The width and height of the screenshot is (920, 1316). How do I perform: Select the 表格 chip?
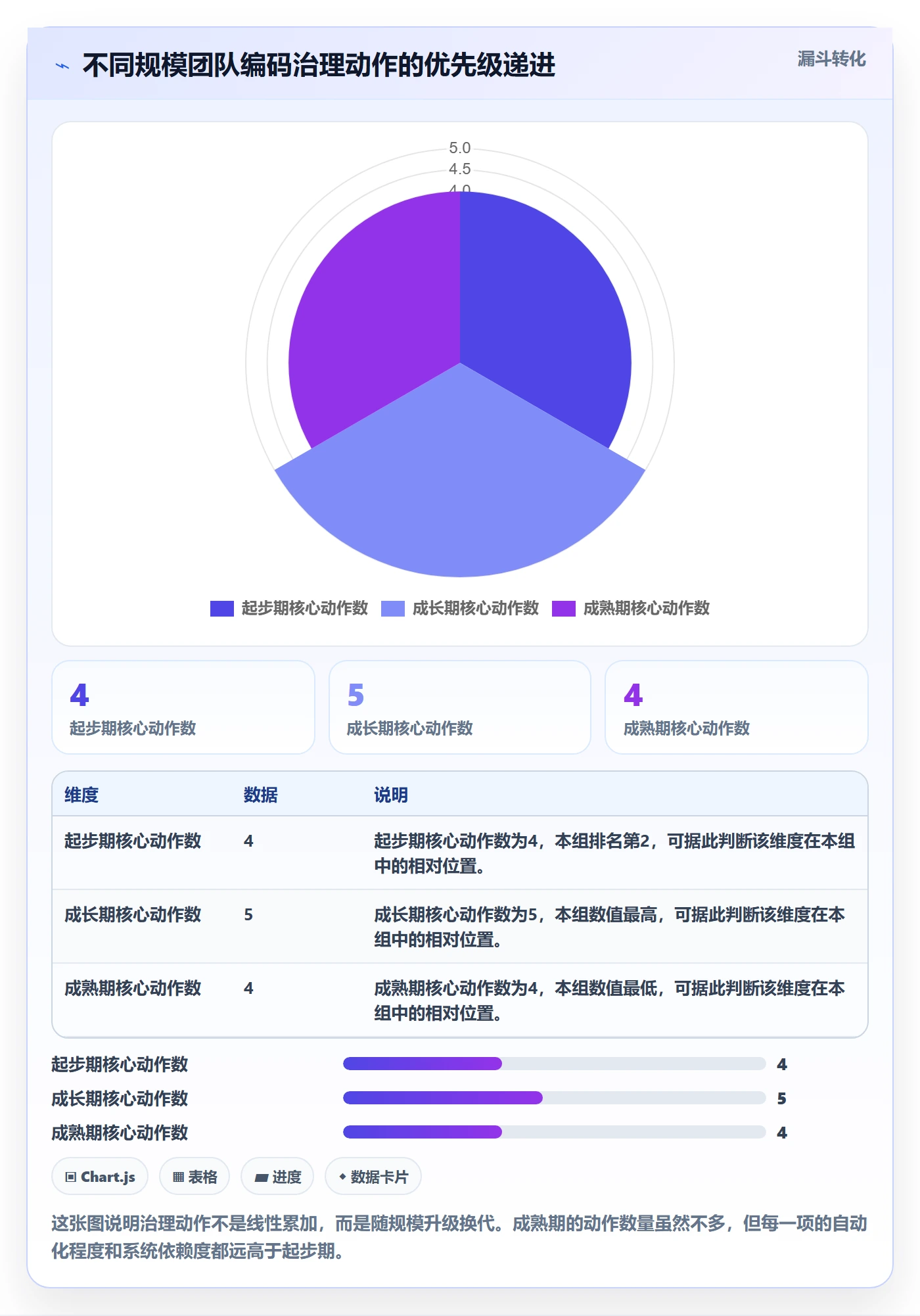click(195, 1177)
